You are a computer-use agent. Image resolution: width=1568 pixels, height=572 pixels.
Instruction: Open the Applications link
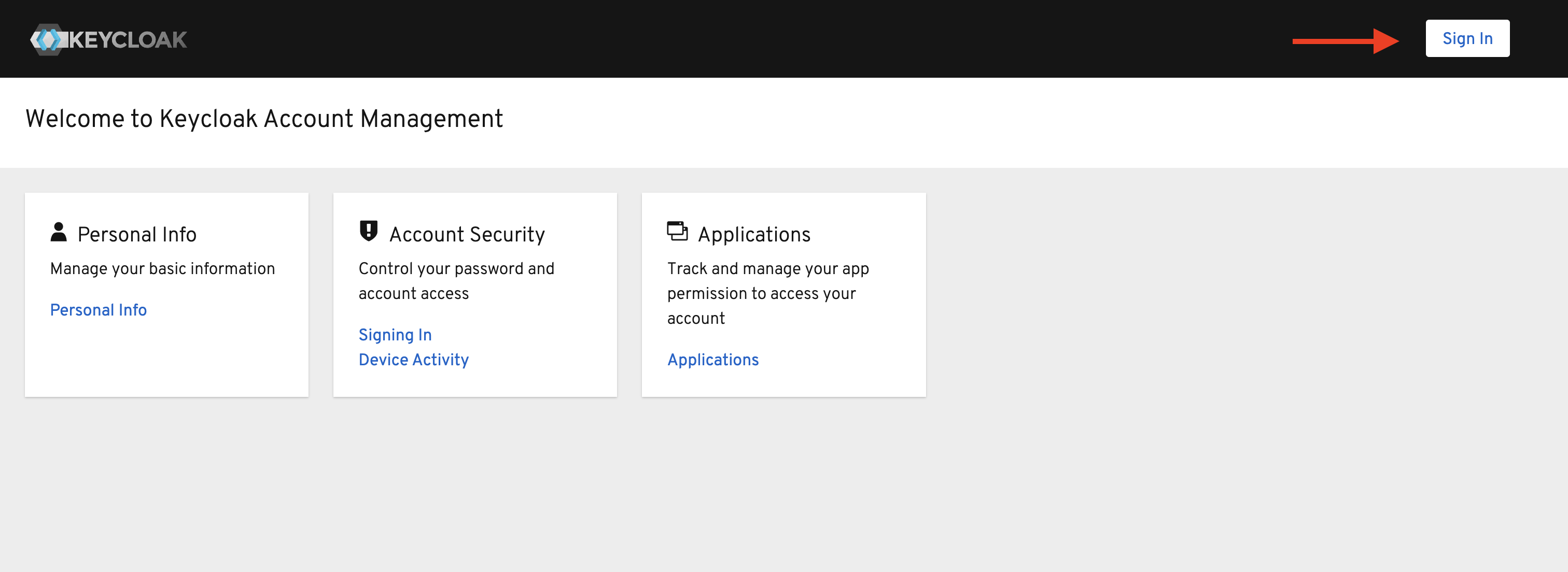(x=713, y=360)
